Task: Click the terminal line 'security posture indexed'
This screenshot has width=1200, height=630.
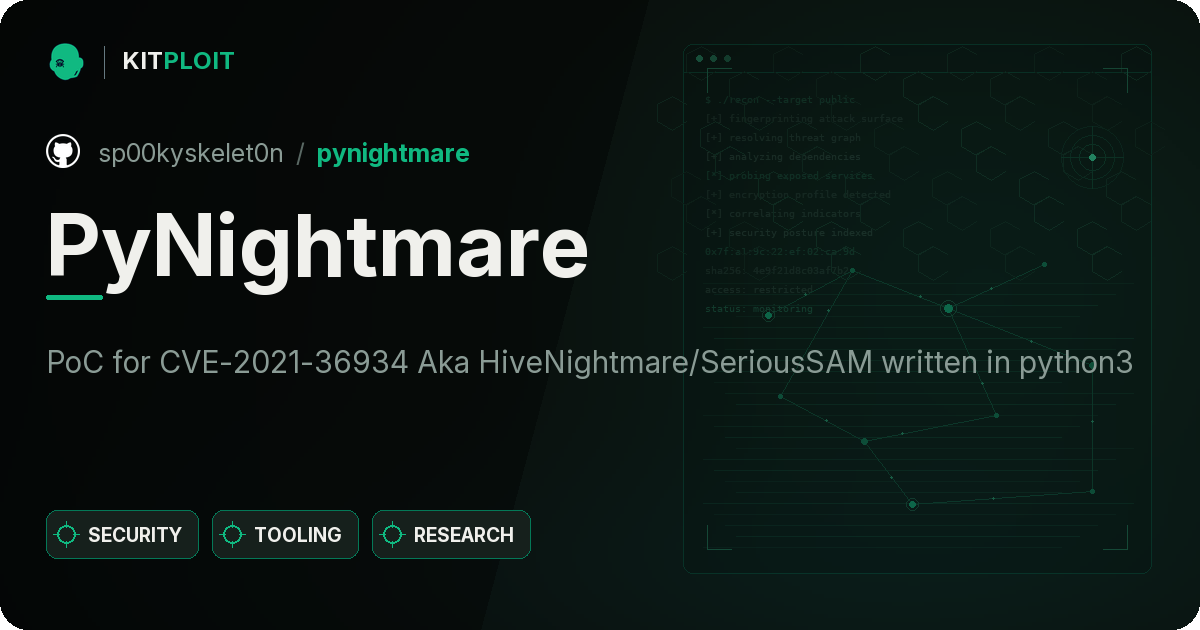Action: 788,233
